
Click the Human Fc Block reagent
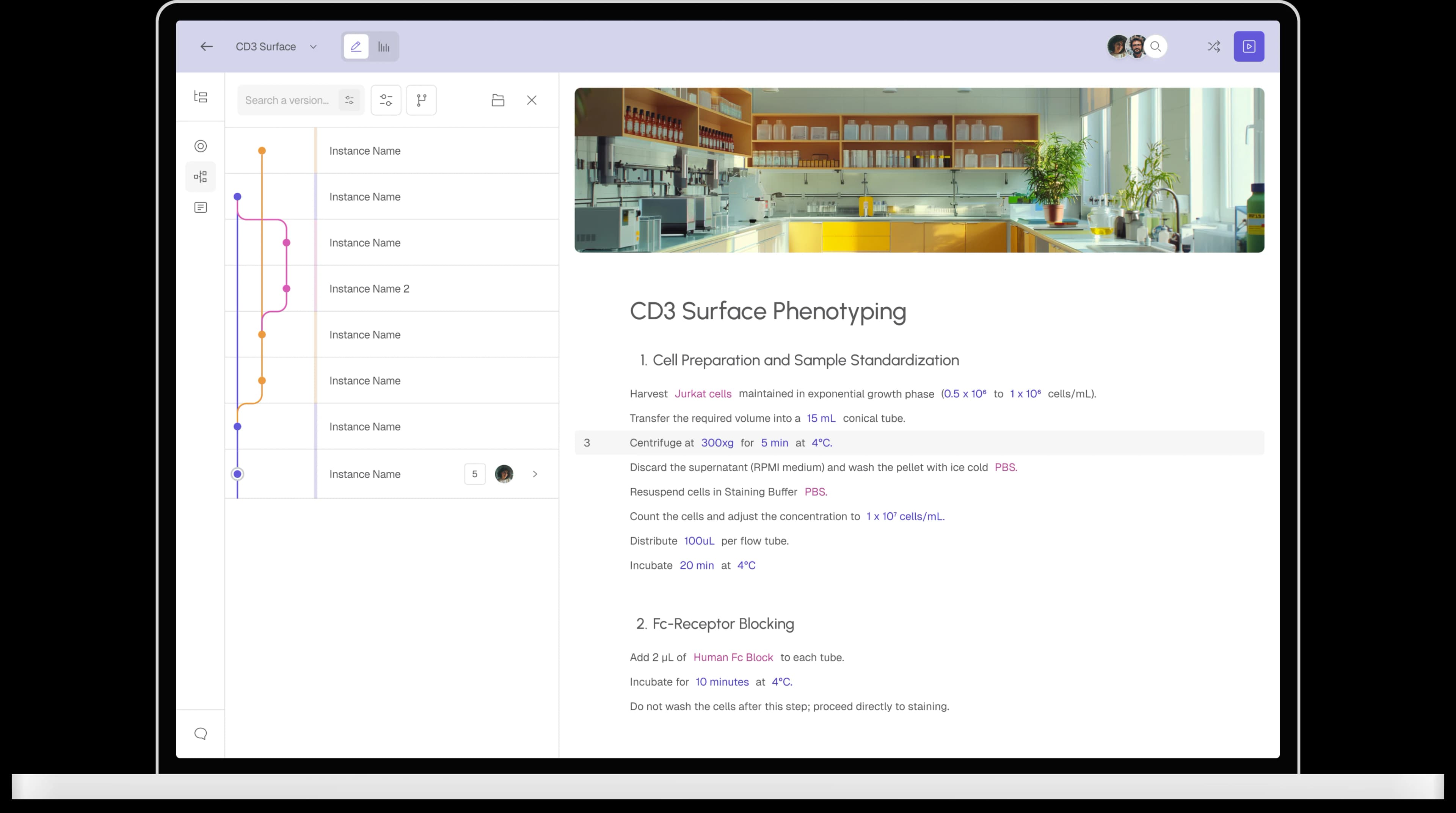point(733,657)
